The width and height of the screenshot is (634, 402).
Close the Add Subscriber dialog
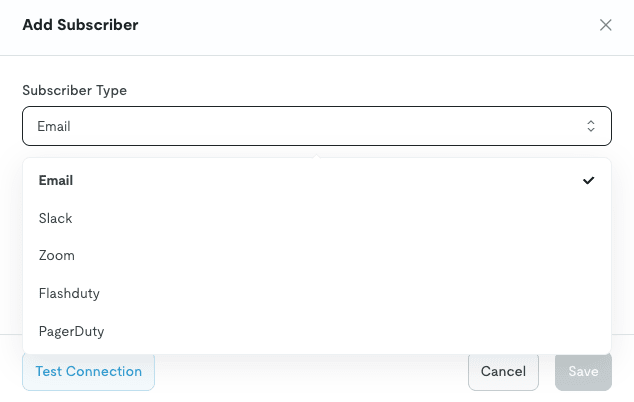[x=605, y=25]
